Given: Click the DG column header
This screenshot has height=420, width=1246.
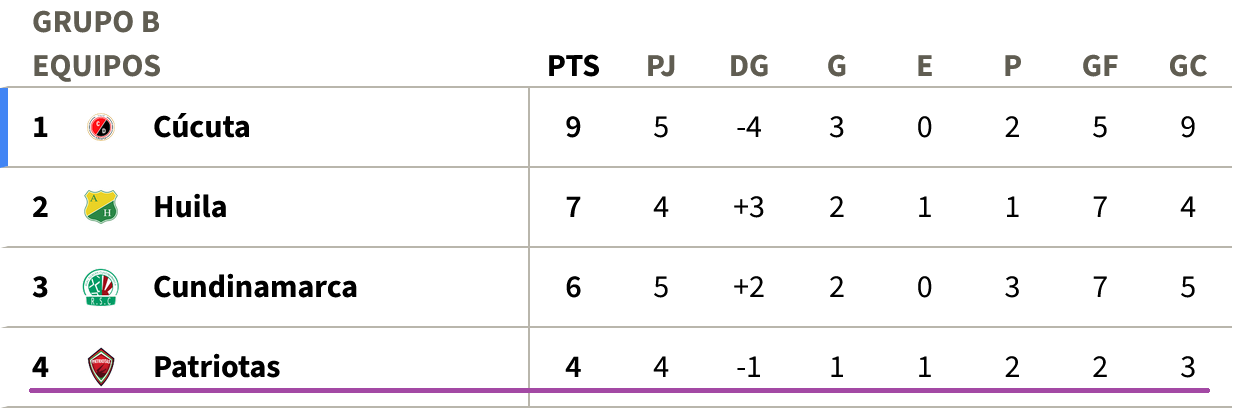Looking at the screenshot, I should click(749, 67).
